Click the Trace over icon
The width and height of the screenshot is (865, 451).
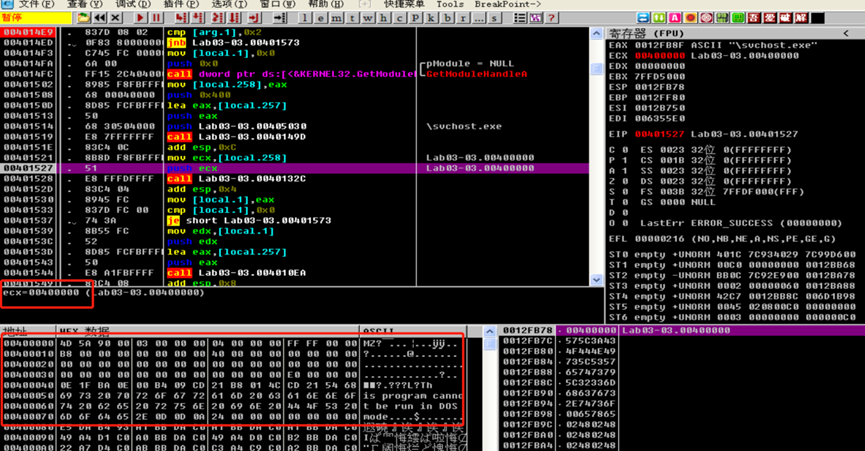coord(234,18)
